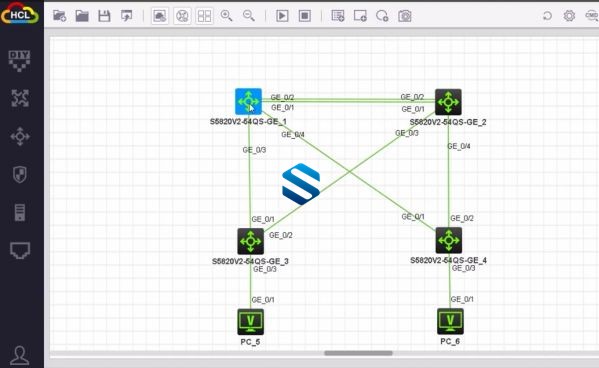Click the zoom out magnifier icon

(x=249, y=16)
